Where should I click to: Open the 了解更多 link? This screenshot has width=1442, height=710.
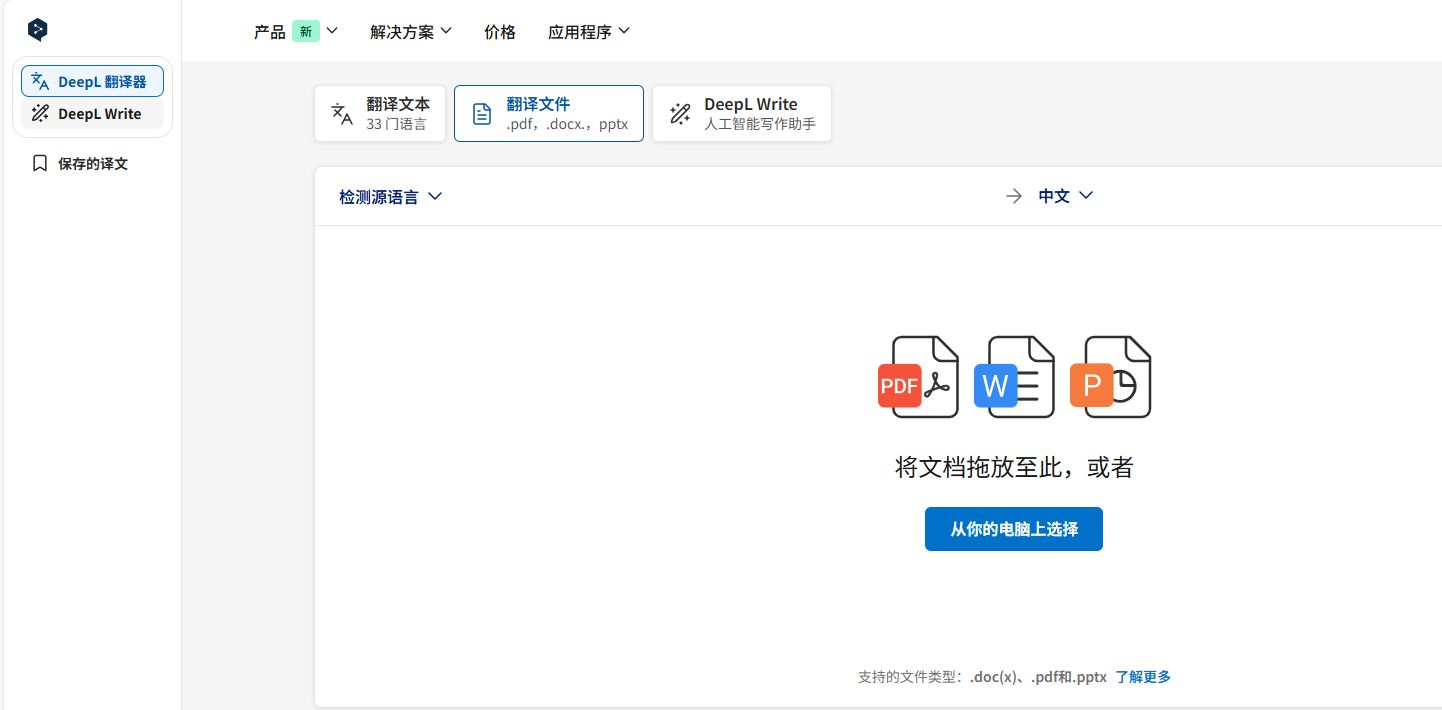(x=1143, y=677)
